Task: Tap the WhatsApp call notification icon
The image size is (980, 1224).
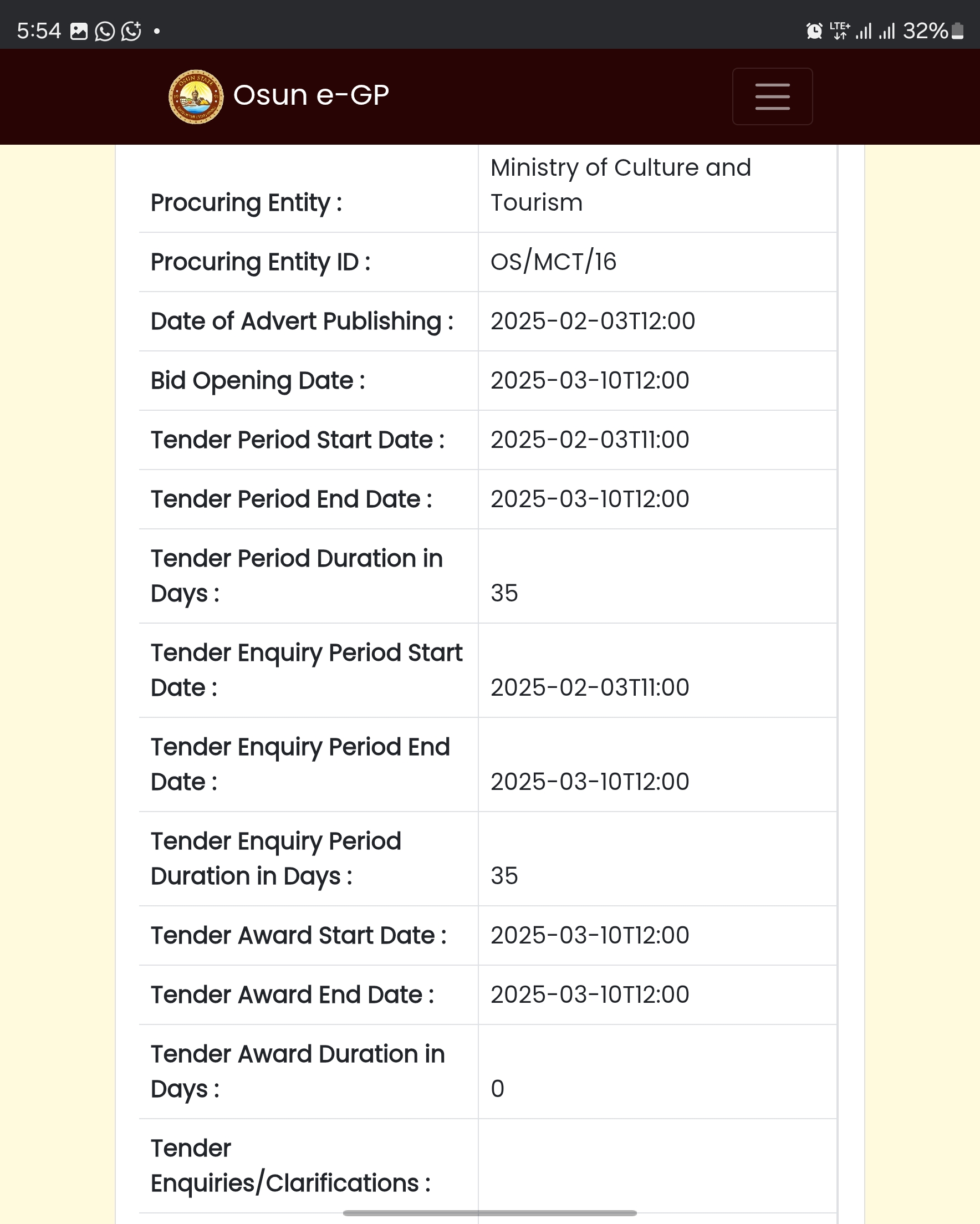Action: [132, 31]
